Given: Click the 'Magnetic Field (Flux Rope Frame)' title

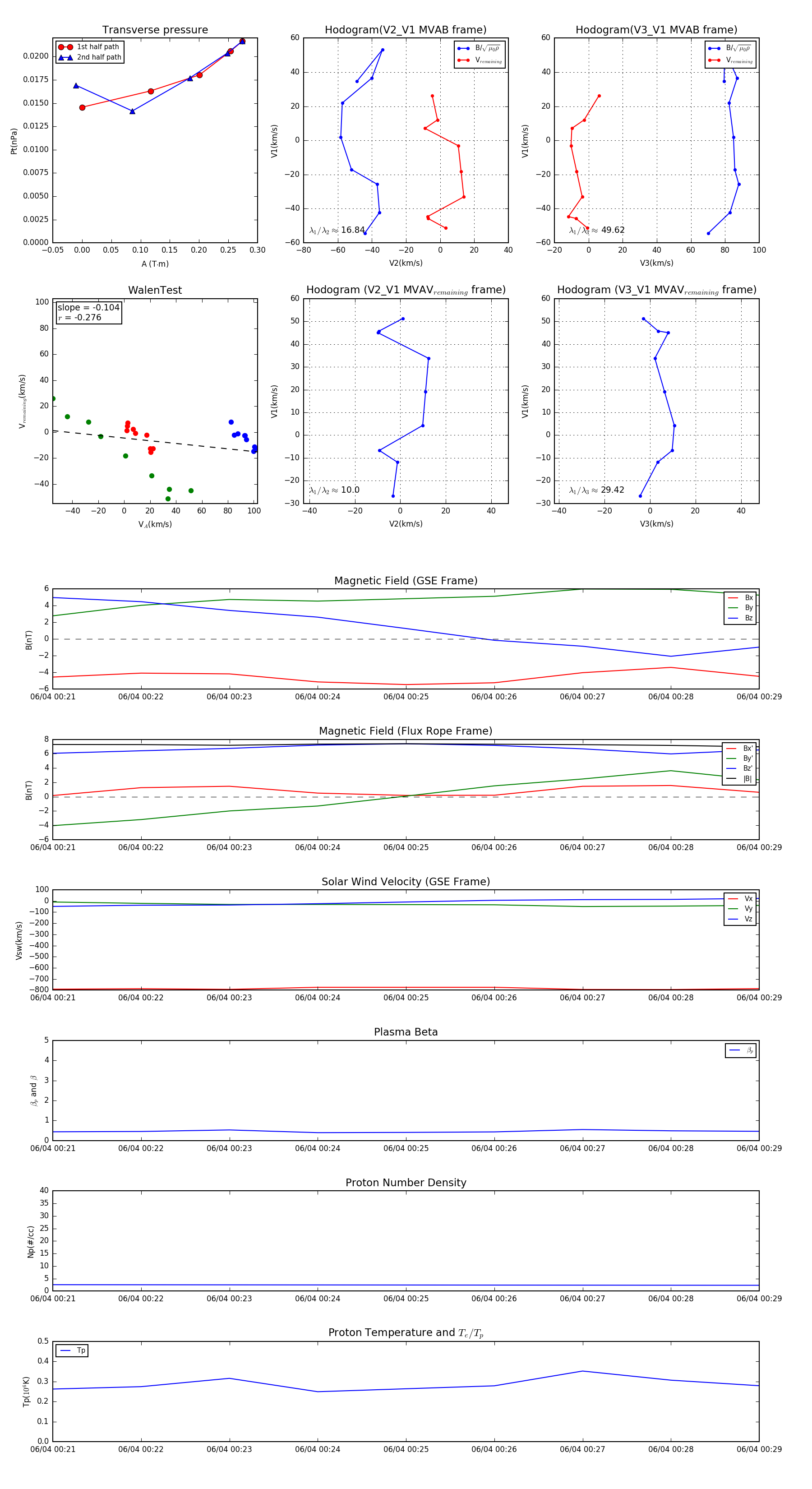Looking at the screenshot, I should pos(406,731).
